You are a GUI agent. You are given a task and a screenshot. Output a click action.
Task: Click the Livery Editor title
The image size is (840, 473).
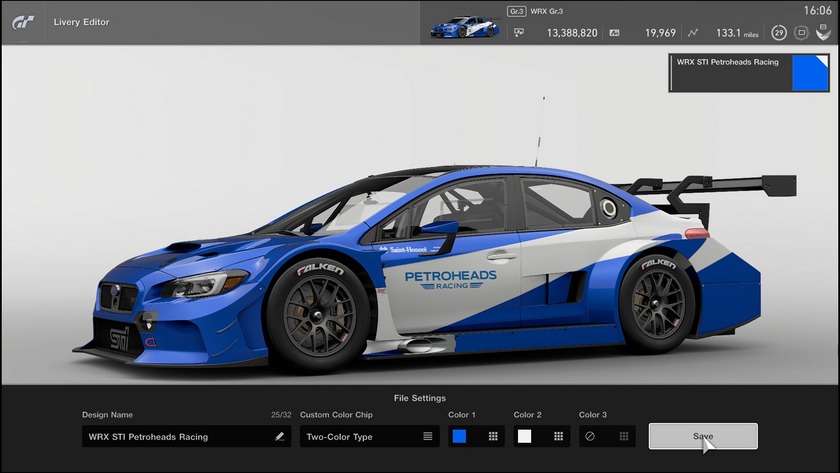[x=81, y=21]
